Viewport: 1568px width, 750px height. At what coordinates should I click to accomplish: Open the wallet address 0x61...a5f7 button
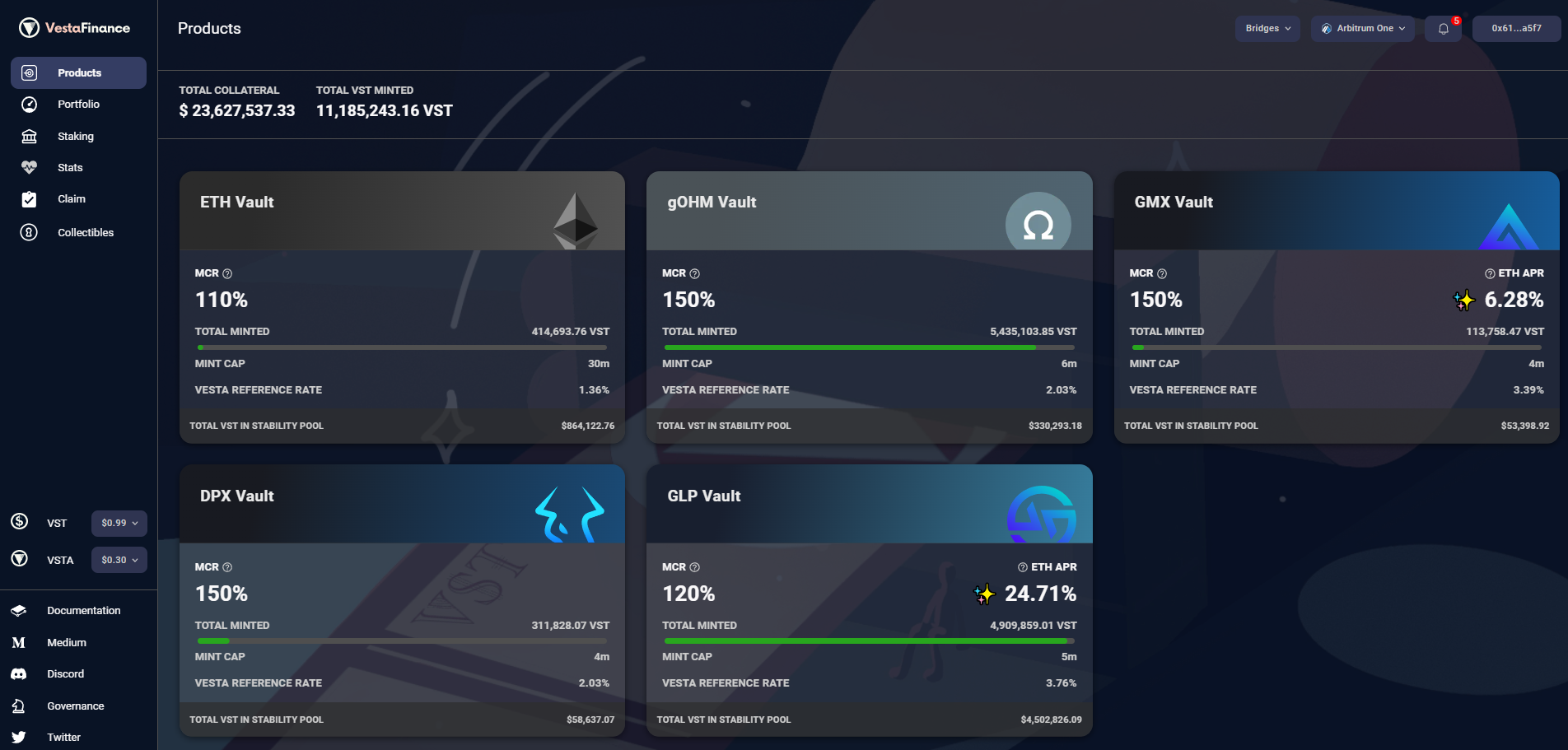[x=1516, y=29]
